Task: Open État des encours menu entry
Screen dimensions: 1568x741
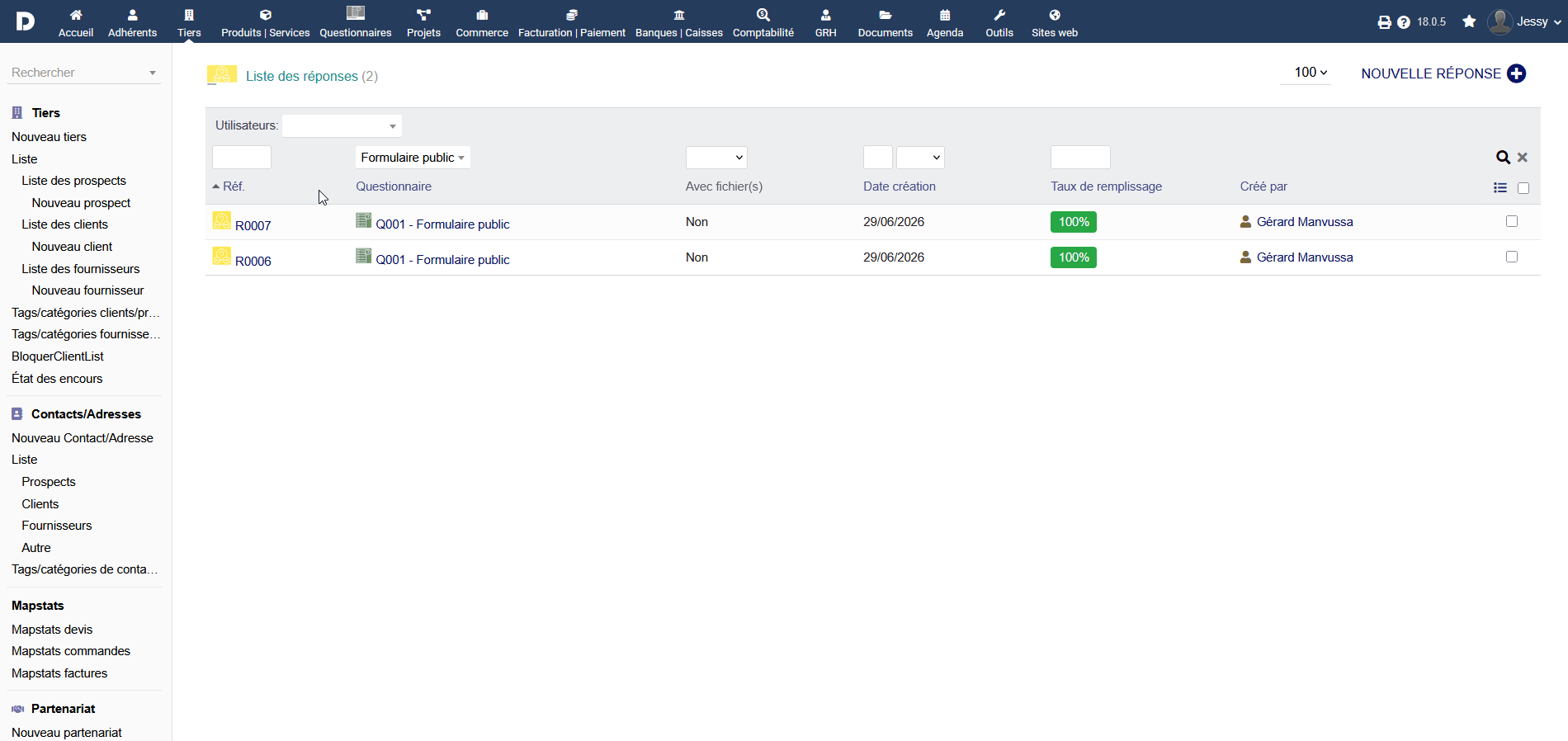Action: (57, 379)
